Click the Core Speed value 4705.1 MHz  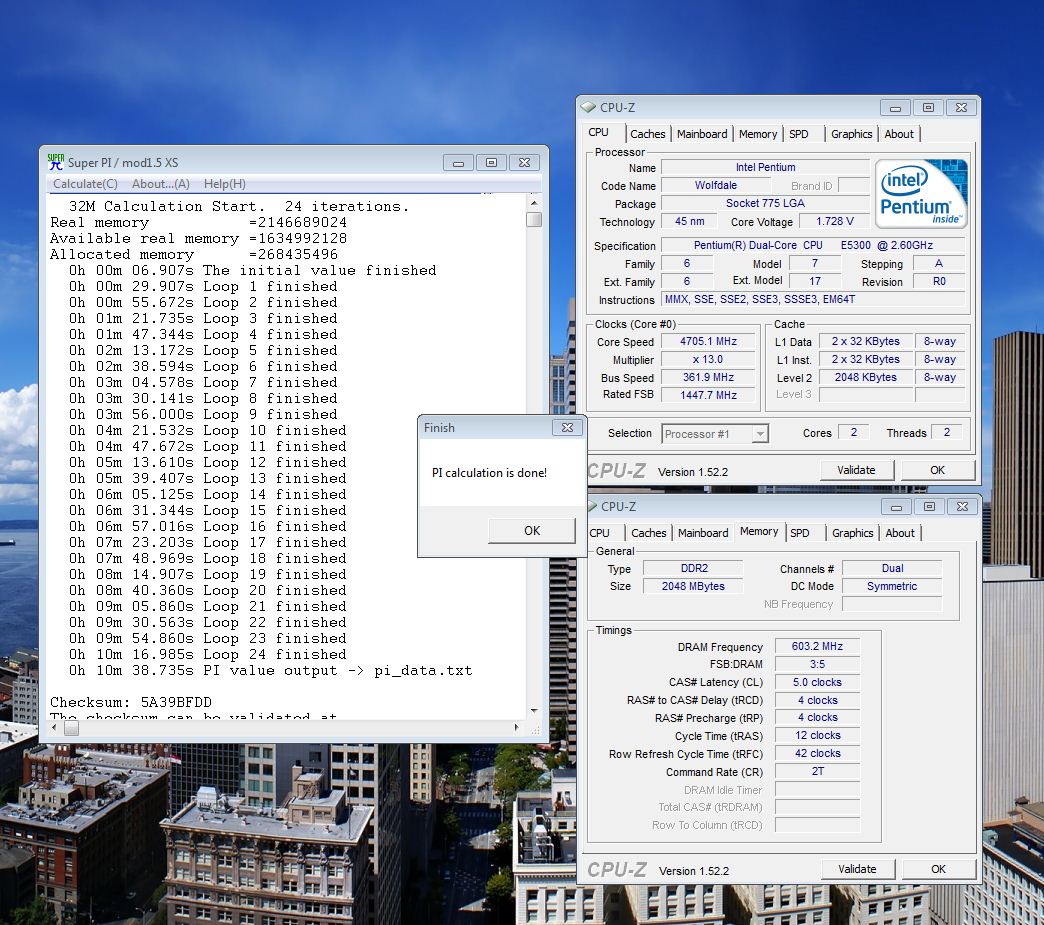708,342
